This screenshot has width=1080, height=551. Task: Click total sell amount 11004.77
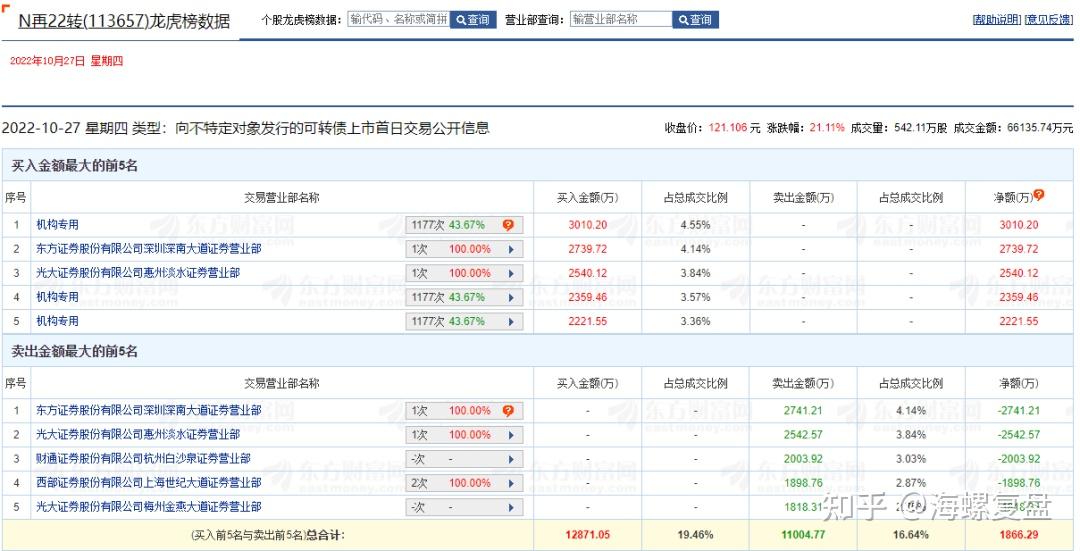[803, 535]
